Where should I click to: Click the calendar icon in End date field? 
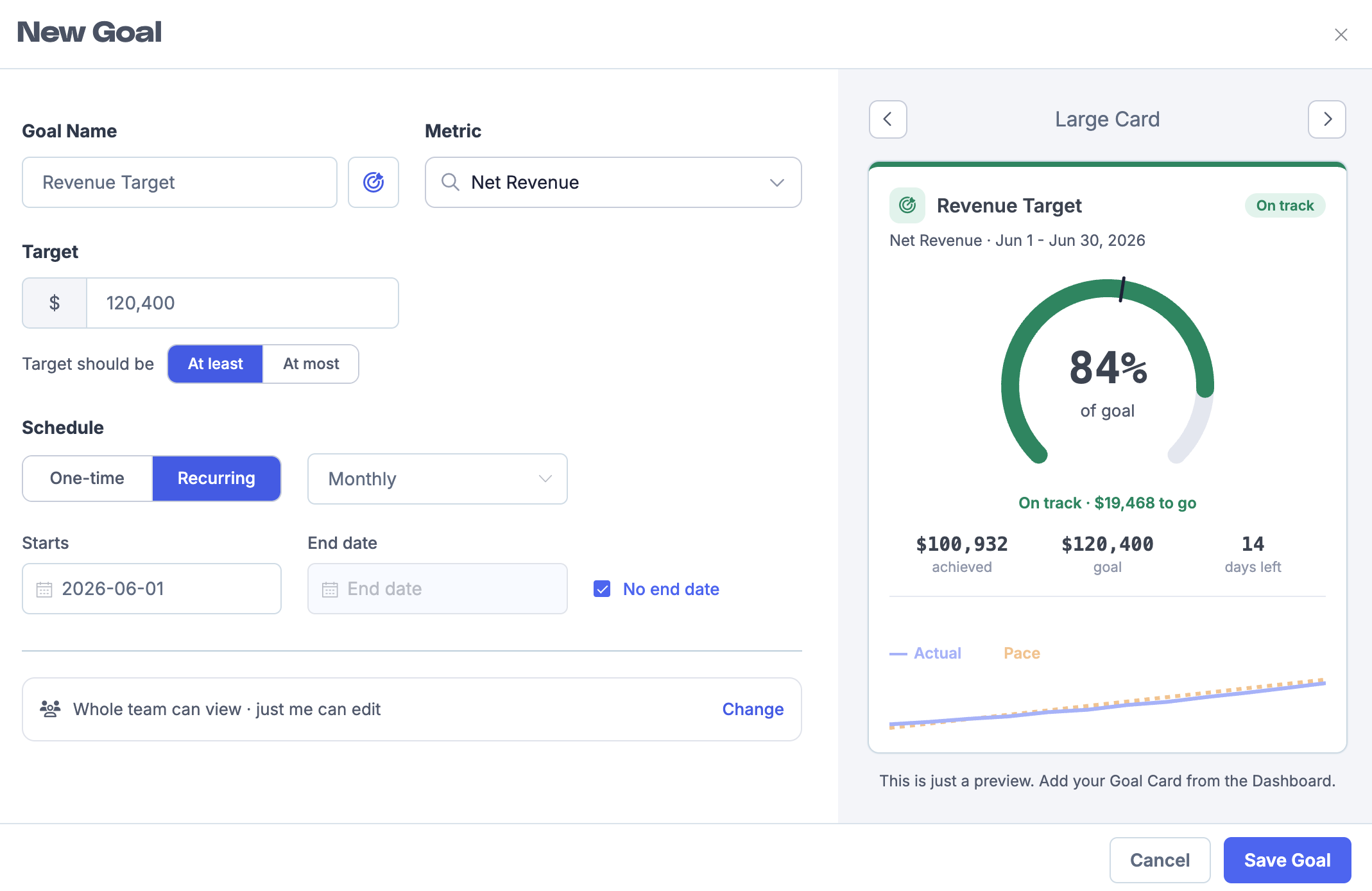[x=330, y=589]
